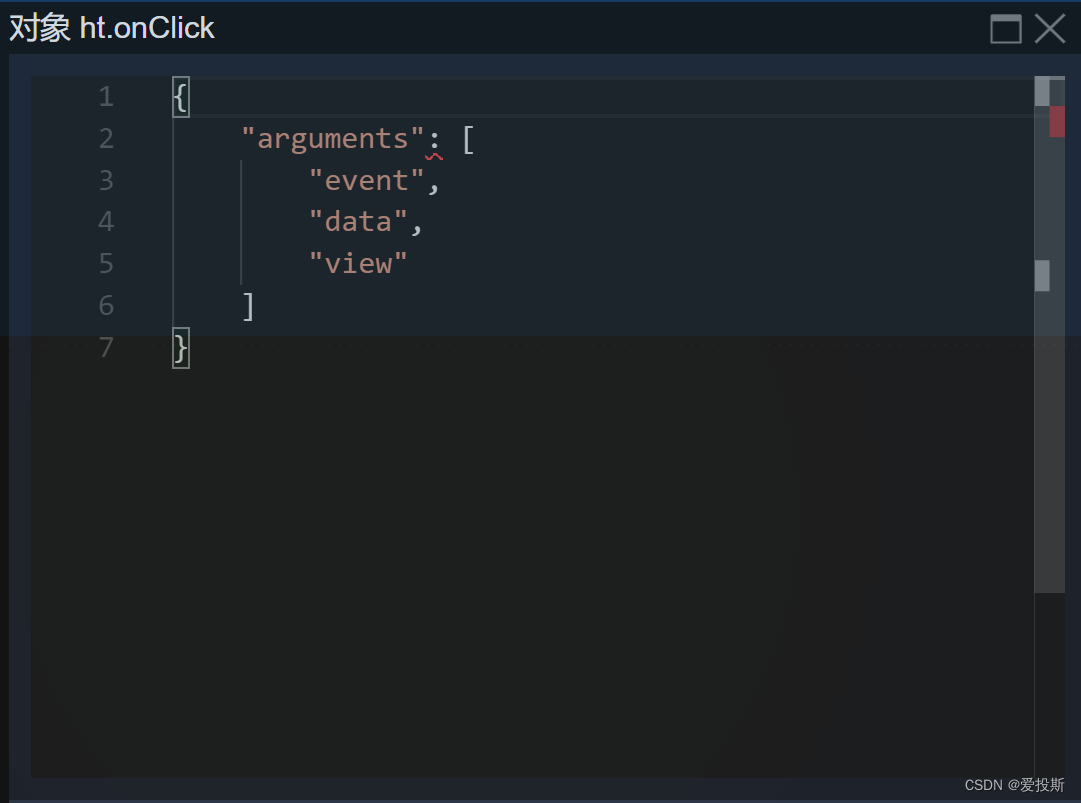Click the "view" string value
This screenshot has width=1081, height=803.
[x=358, y=264]
